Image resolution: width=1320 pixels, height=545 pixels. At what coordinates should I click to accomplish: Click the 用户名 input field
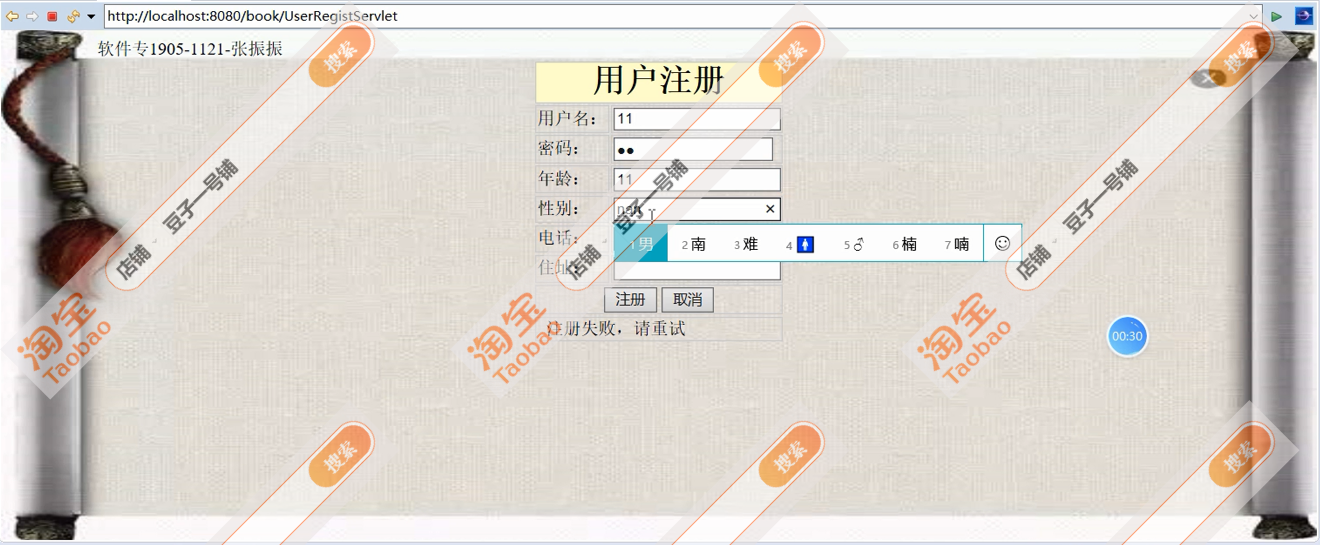(697, 119)
